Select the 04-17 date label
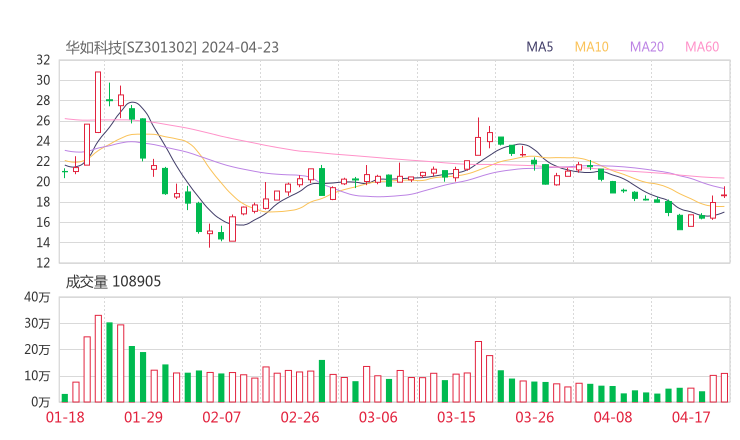The width and height of the screenshot is (740, 440). (691, 417)
